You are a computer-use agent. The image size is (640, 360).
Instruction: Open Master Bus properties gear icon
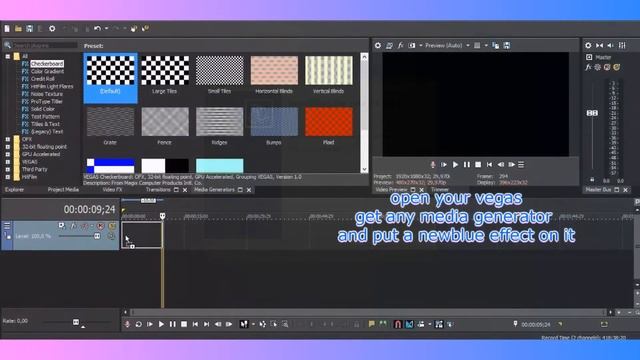(x=588, y=45)
